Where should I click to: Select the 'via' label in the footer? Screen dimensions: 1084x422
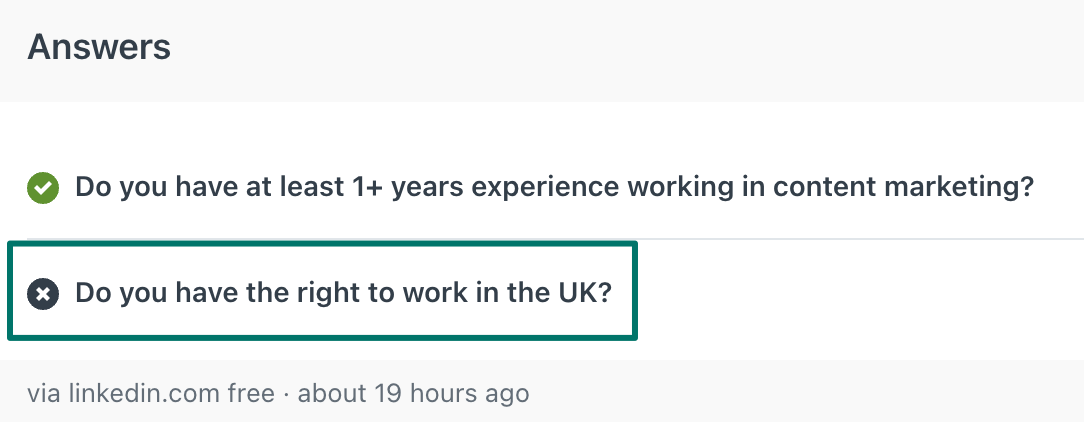[44, 394]
